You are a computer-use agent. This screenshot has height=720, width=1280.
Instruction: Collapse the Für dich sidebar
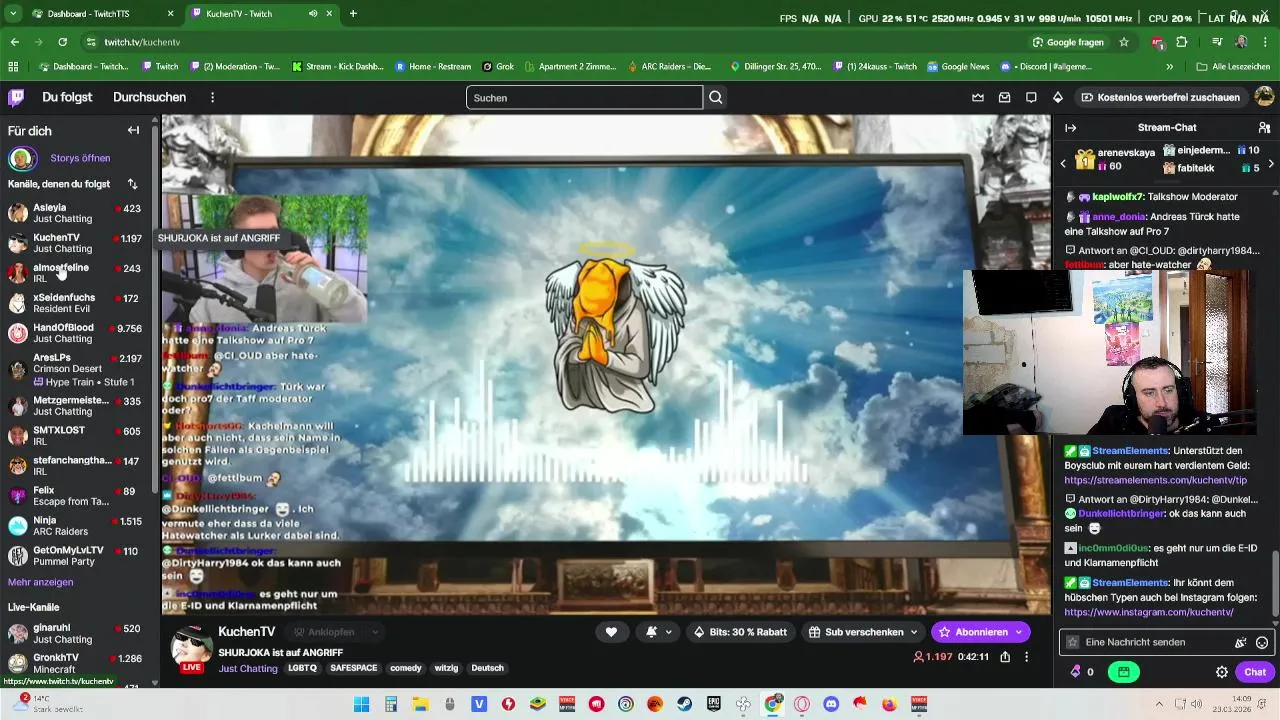tap(133, 130)
